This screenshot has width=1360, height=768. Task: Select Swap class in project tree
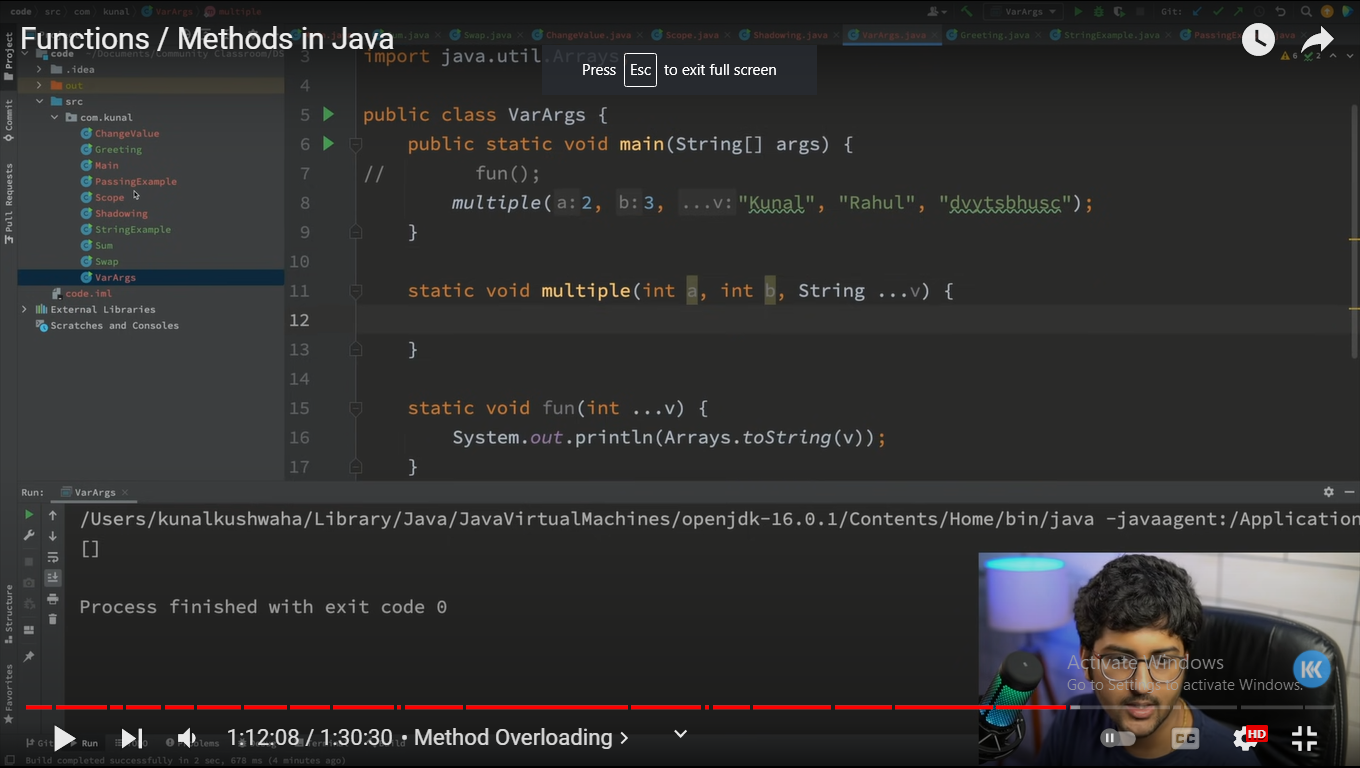click(x=106, y=261)
